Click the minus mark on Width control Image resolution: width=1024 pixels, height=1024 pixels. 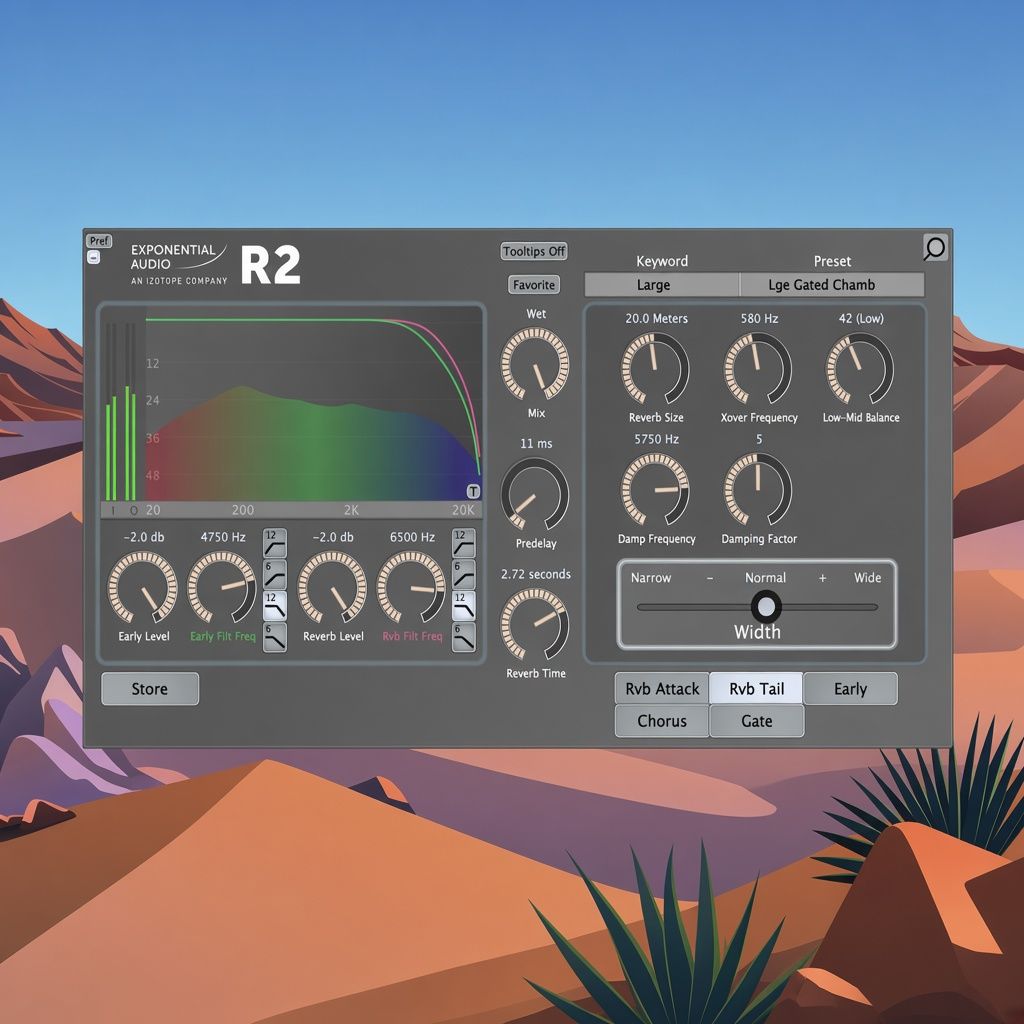[x=709, y=578]
